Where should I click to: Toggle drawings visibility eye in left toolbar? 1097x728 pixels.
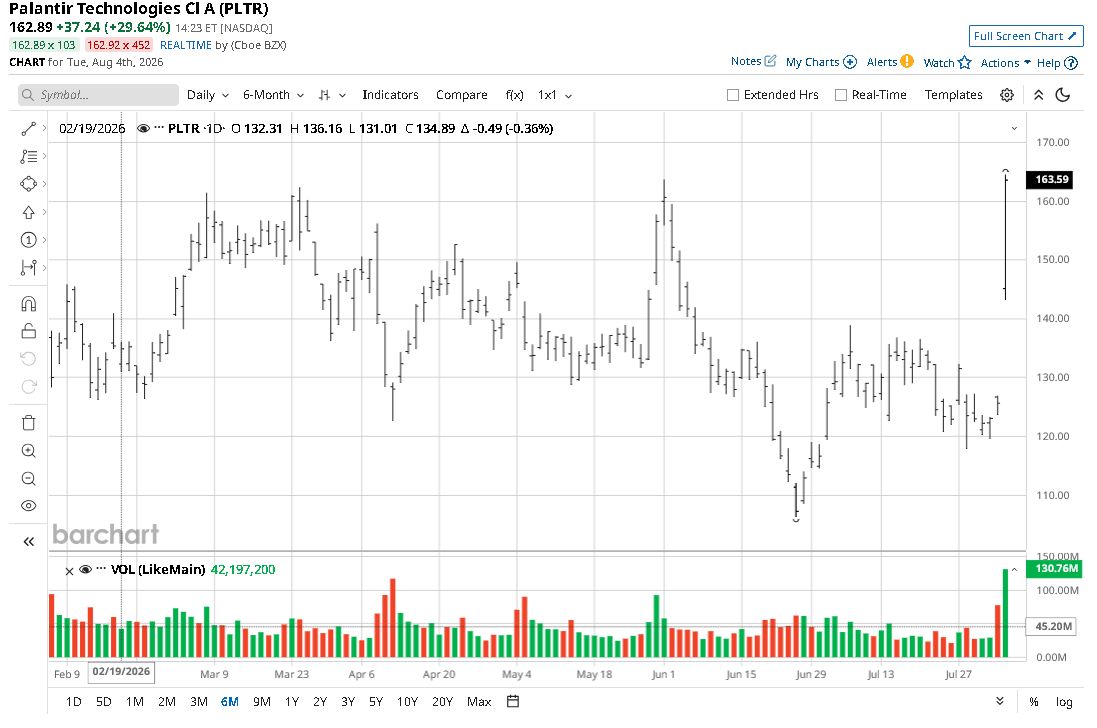[x=28, y=506]
